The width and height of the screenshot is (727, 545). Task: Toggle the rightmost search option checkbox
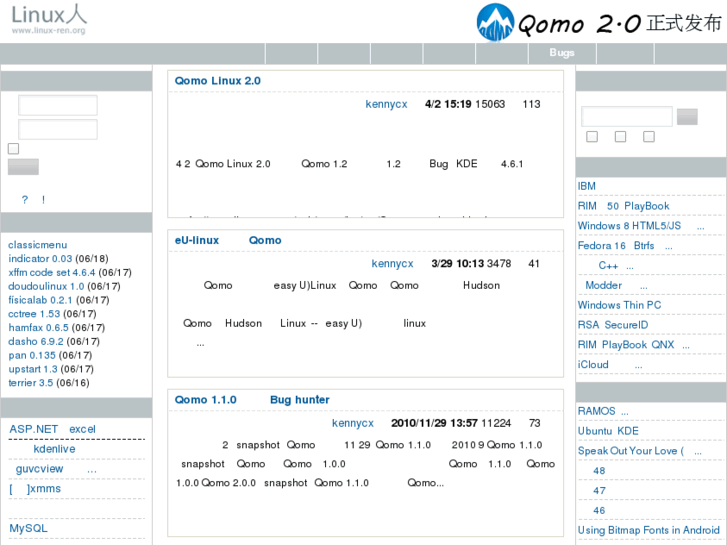click(649, 136)
